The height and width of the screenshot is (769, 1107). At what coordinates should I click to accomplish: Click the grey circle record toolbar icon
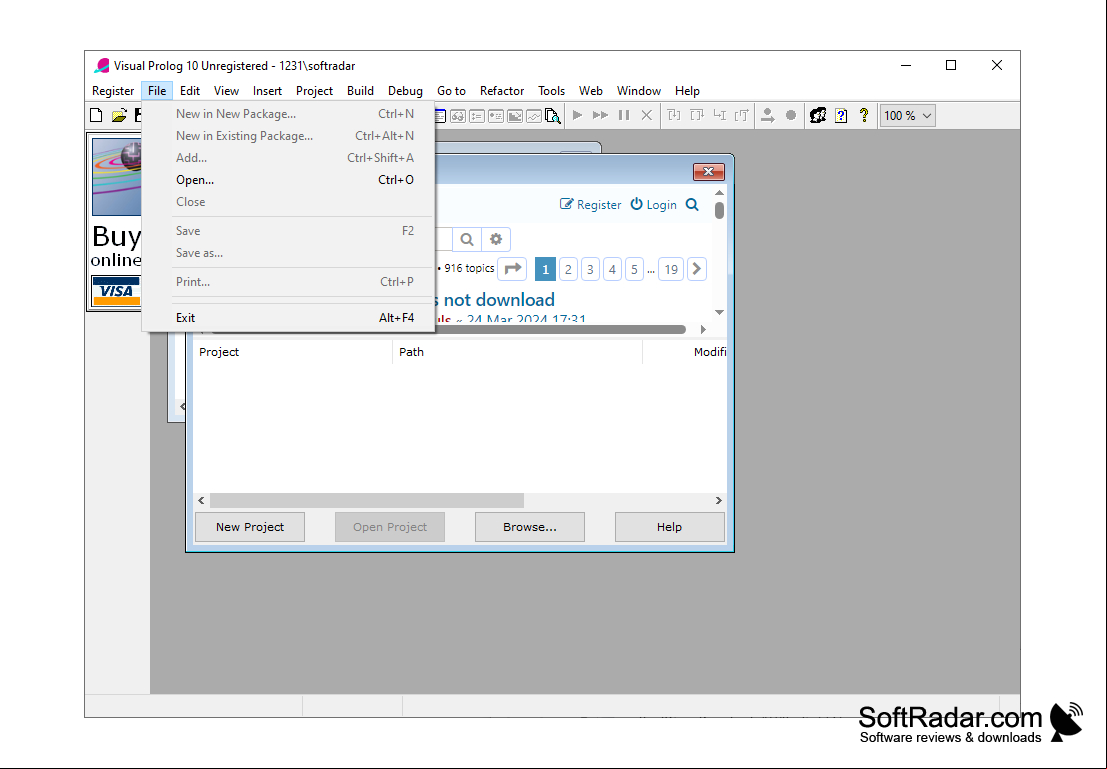point(791,115)
